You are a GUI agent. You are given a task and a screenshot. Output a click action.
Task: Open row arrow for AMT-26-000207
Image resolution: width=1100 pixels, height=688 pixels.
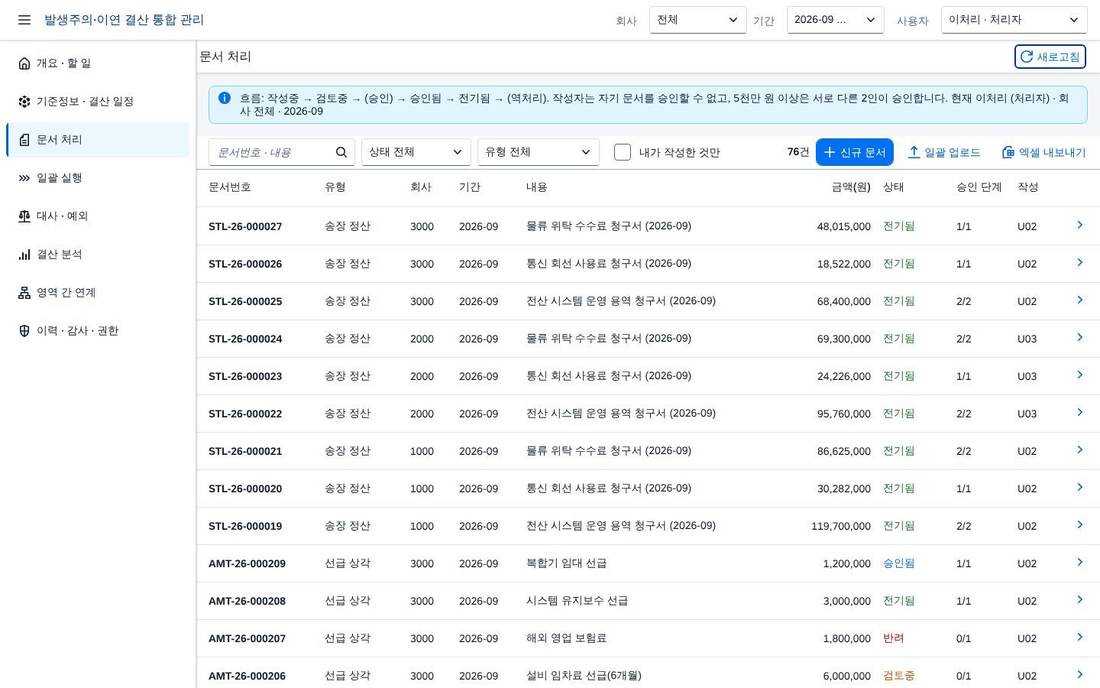(1080, 638)
